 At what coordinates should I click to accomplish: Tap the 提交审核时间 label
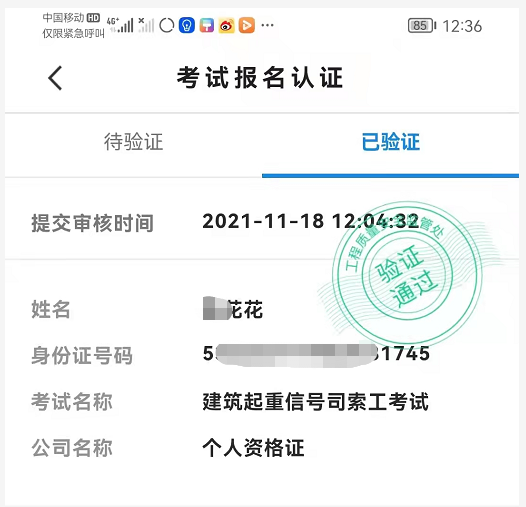click(93, 223)
